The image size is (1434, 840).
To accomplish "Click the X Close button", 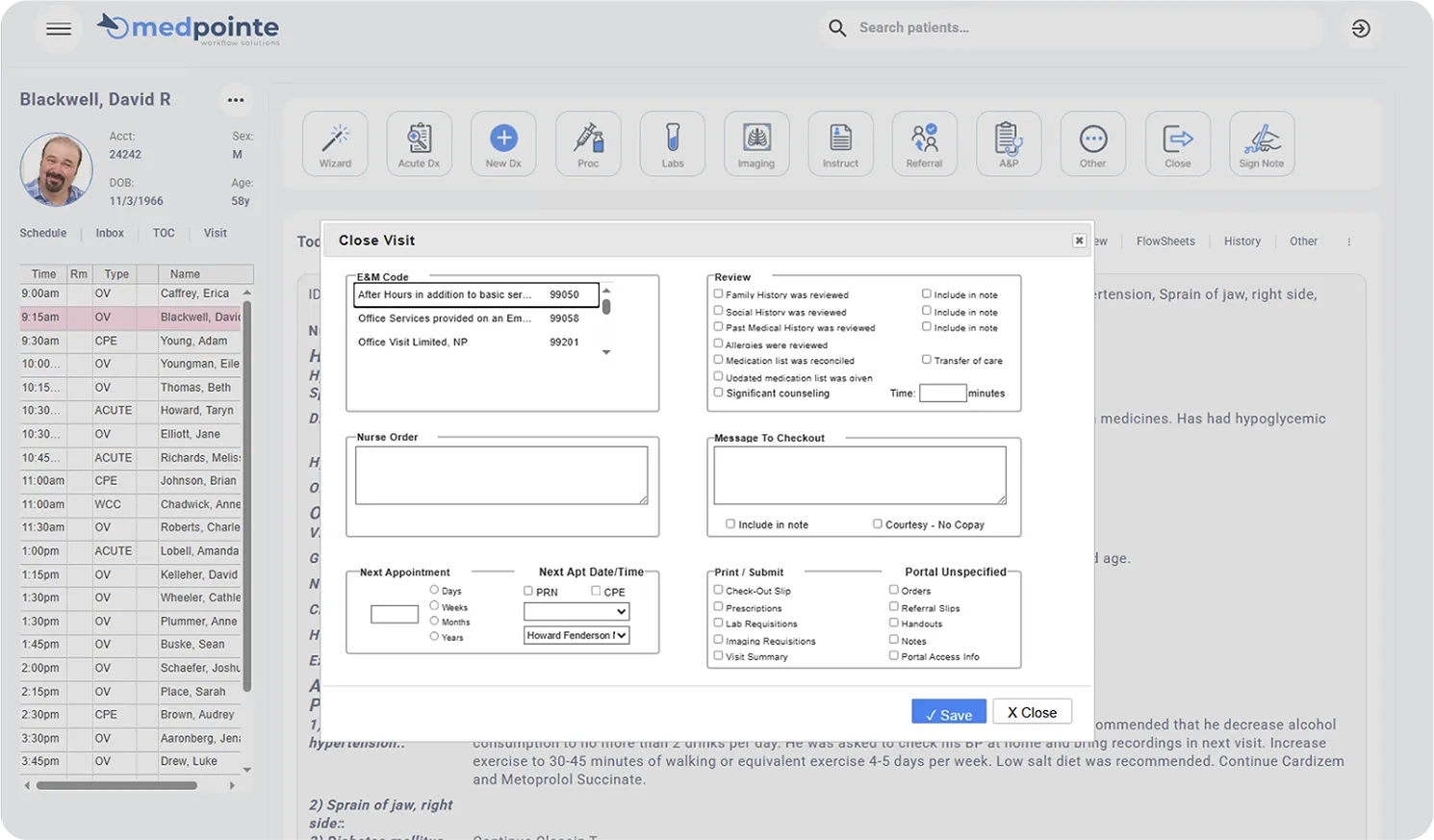I will coord(1032,712).
